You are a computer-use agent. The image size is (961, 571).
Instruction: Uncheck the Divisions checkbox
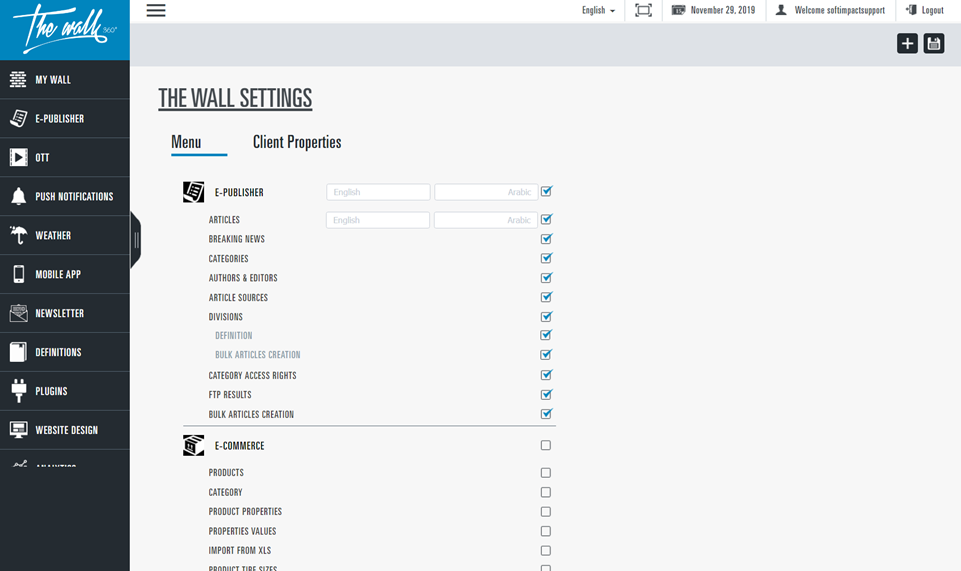click(x=546, y=316)
